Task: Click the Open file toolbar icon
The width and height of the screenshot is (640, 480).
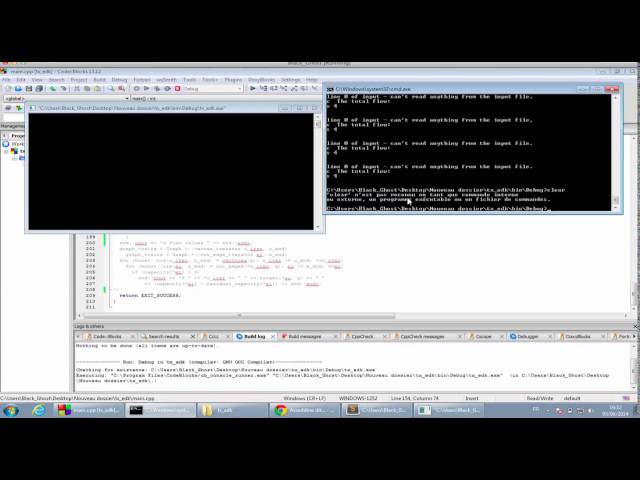Action: point(18,89)
